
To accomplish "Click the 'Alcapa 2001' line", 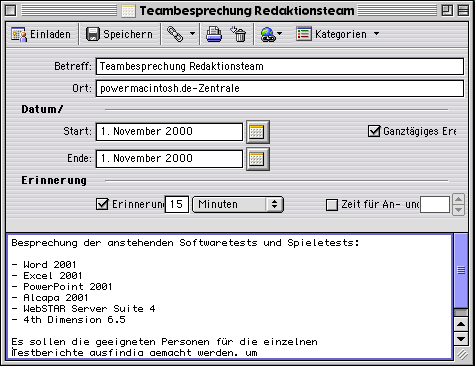I will click(50, 298).
